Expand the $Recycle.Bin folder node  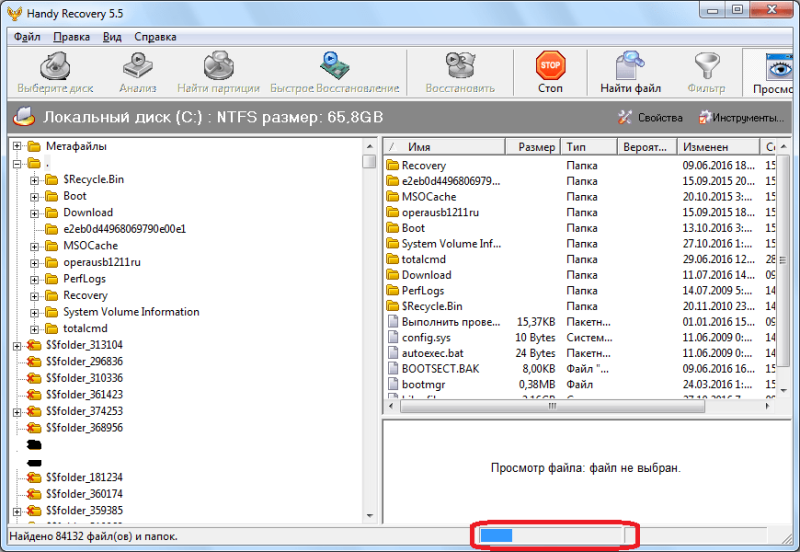(34, 180)
